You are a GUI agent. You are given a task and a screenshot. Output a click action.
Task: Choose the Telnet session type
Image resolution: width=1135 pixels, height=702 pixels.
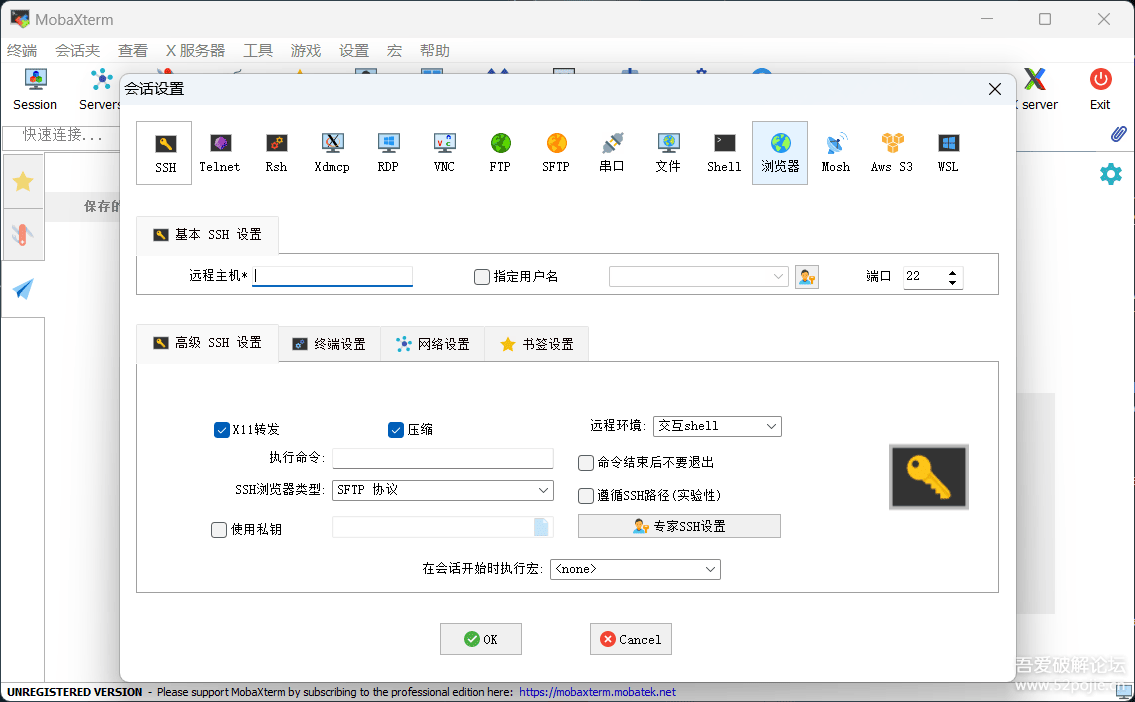pyautogui.click(x=219, y=152)
